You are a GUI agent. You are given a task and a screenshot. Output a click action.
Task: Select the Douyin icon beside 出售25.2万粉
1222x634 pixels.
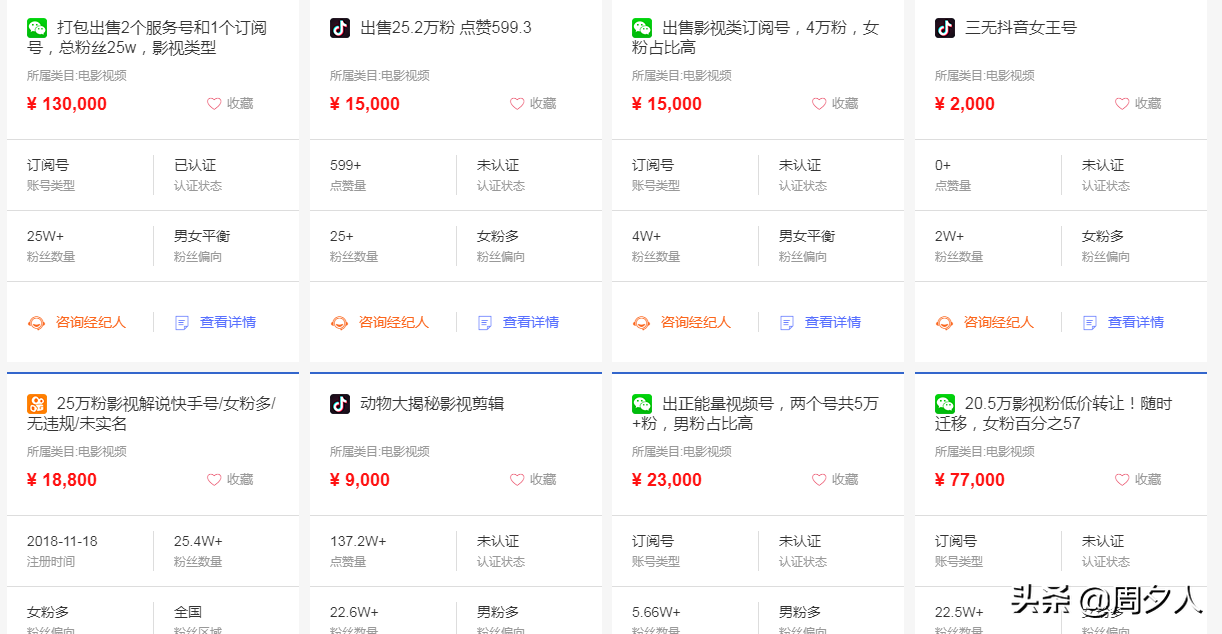pos(338,28)
